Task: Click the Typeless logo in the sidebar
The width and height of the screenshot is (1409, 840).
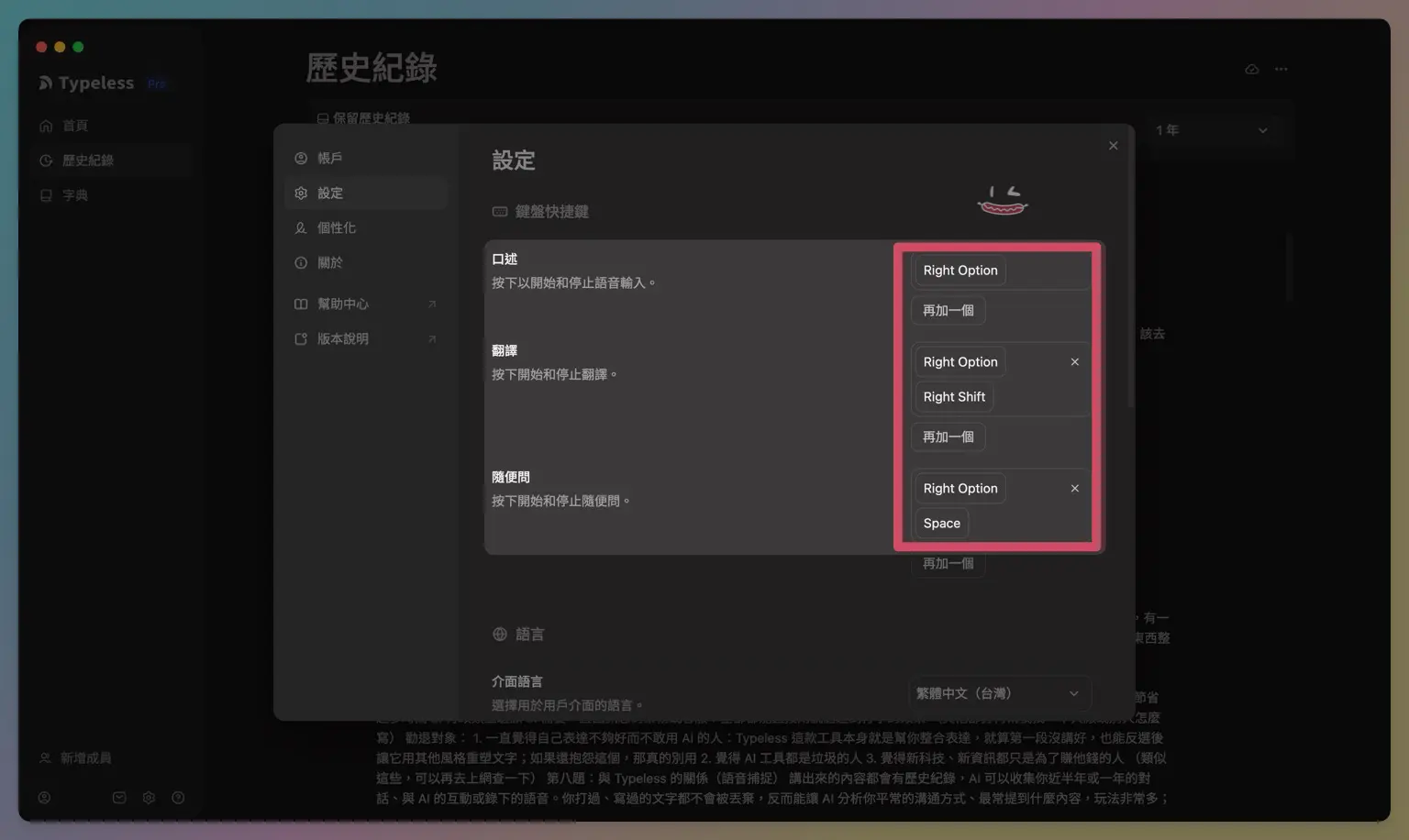Action: click(x=86, y=83)
